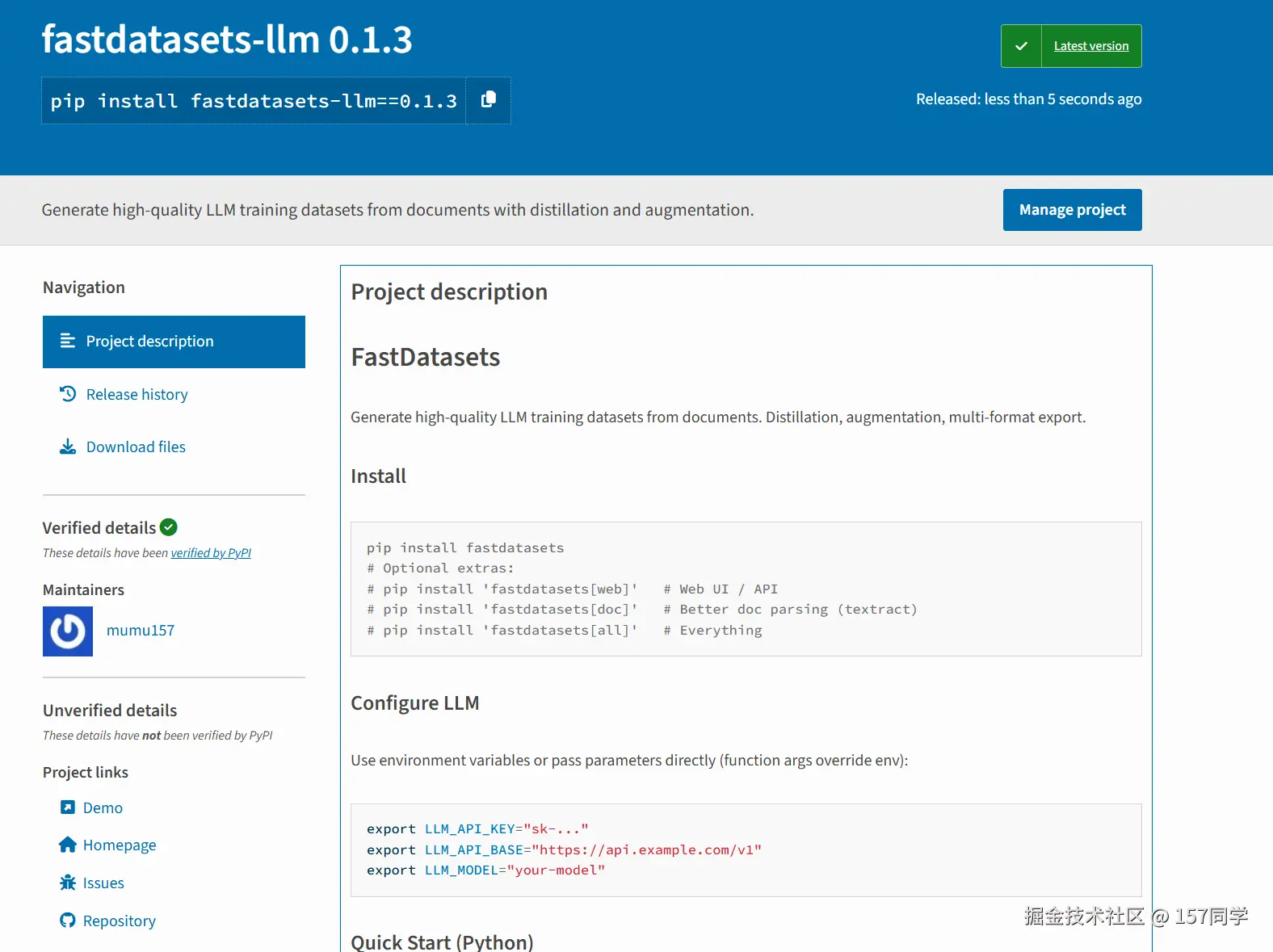This screenshot has height=952, width=1273.
Task: Click the Issues bug icon
Action: pos(68,883)
